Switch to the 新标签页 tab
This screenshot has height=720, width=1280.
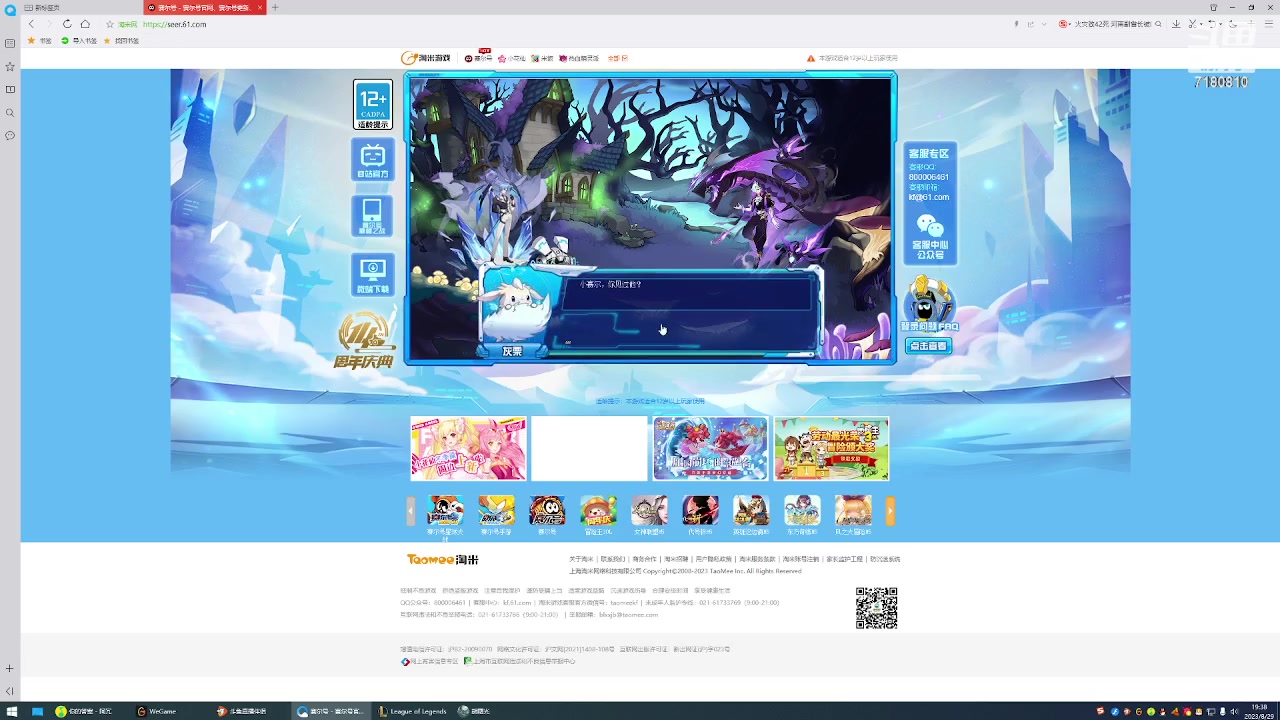(80, 7)
